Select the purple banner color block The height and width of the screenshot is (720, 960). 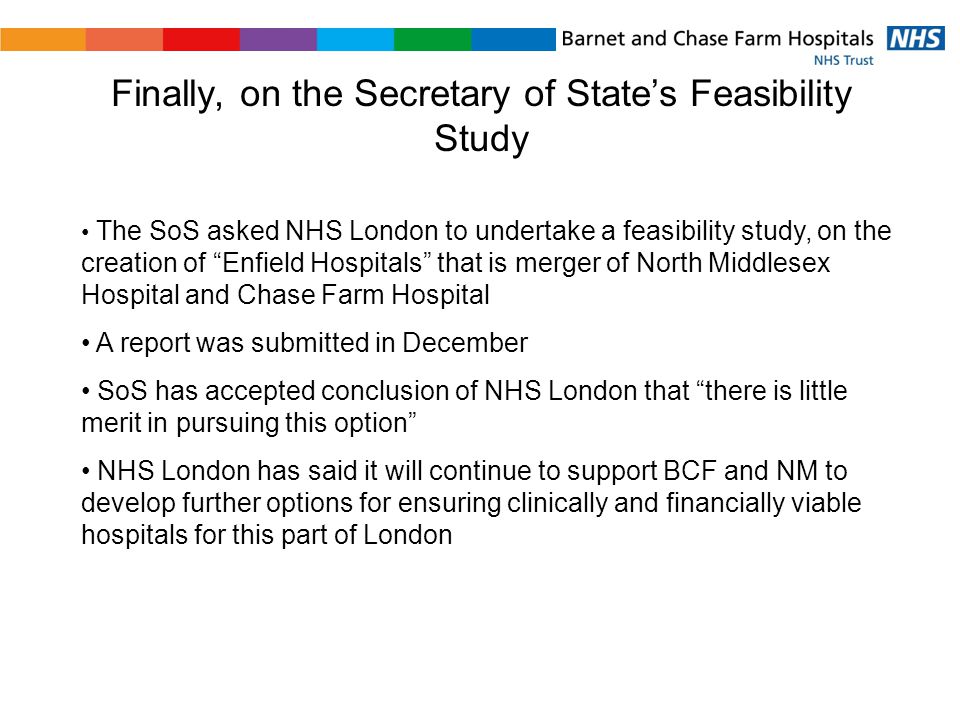(x=278, y=39)
